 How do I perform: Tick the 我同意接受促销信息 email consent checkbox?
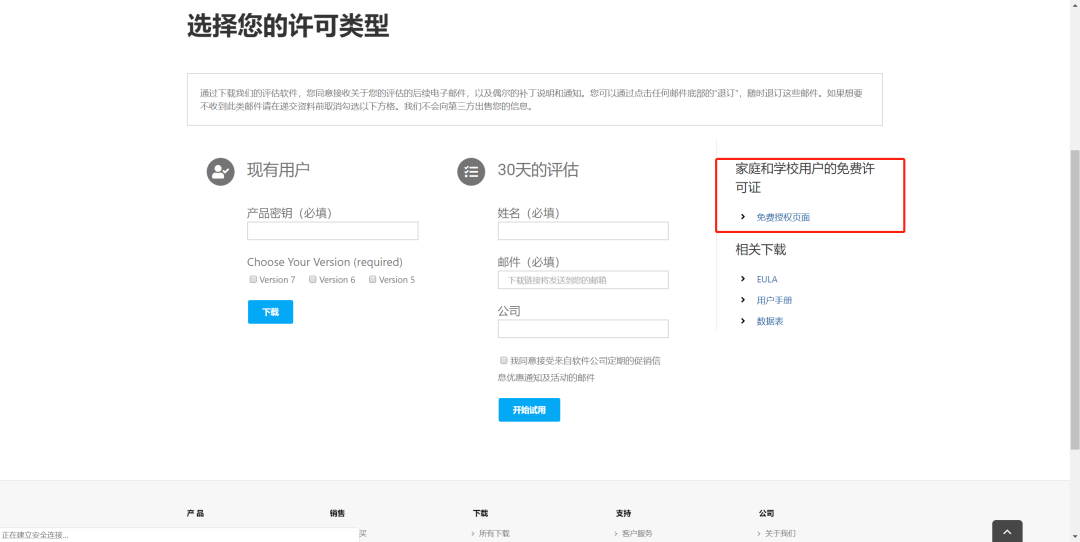[x=503, y=359]
